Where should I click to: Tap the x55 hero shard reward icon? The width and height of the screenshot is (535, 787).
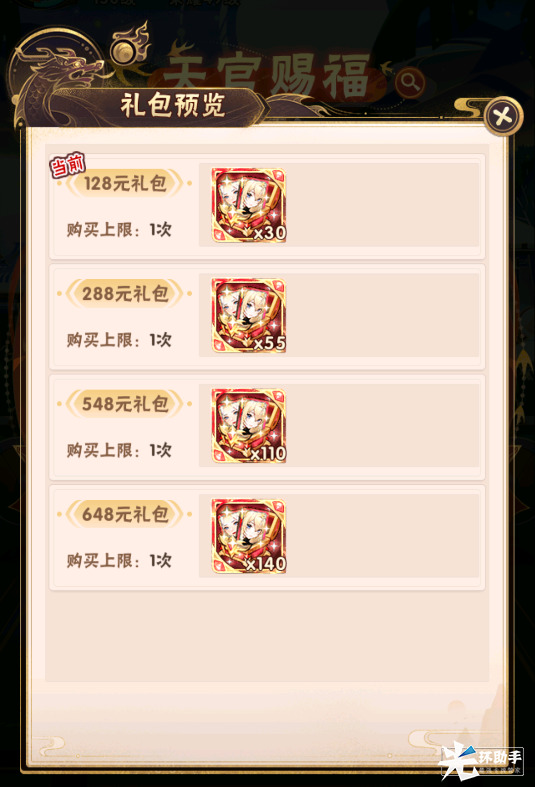click(x=249, y=316)
